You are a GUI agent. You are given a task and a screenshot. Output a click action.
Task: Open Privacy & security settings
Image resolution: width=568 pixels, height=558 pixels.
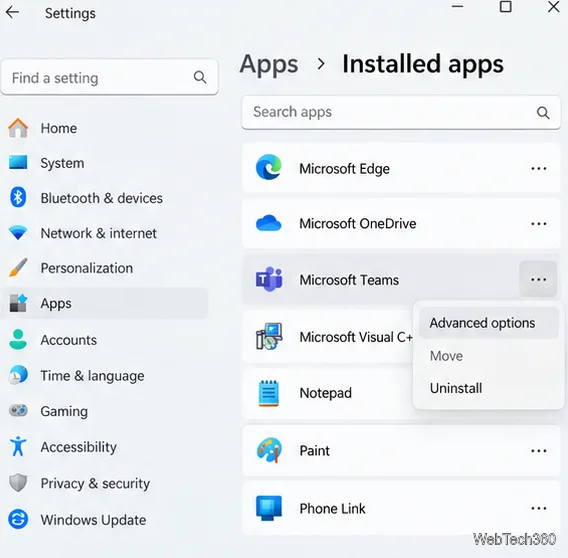[x=105, y=483]
